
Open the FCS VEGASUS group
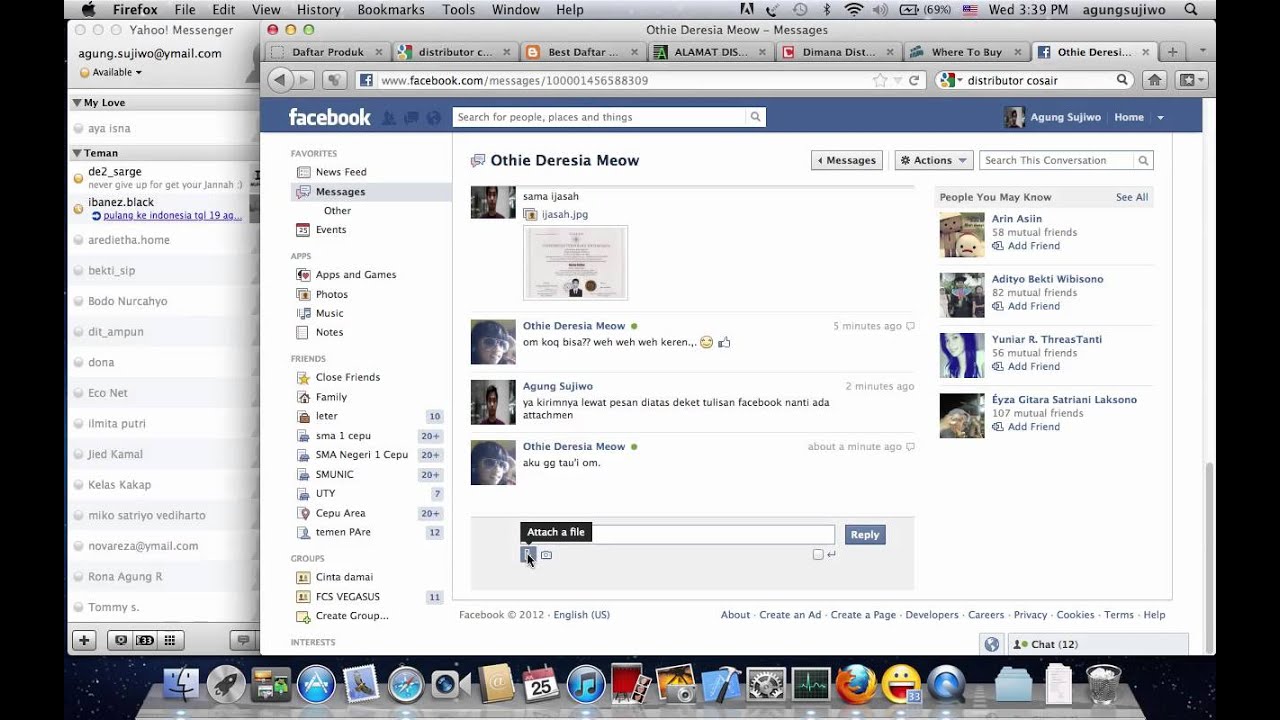tap(347, 597)
